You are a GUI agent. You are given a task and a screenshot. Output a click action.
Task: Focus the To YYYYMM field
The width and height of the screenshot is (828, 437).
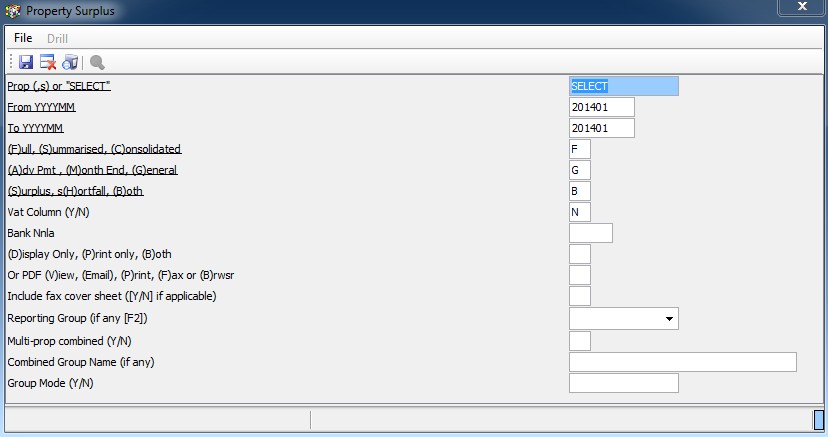(601, 129)
